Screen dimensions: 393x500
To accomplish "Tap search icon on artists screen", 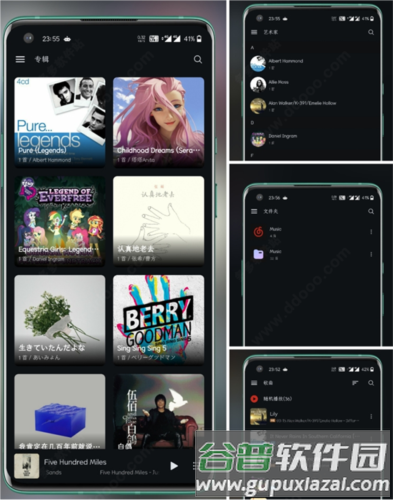I will click(371, 32).
